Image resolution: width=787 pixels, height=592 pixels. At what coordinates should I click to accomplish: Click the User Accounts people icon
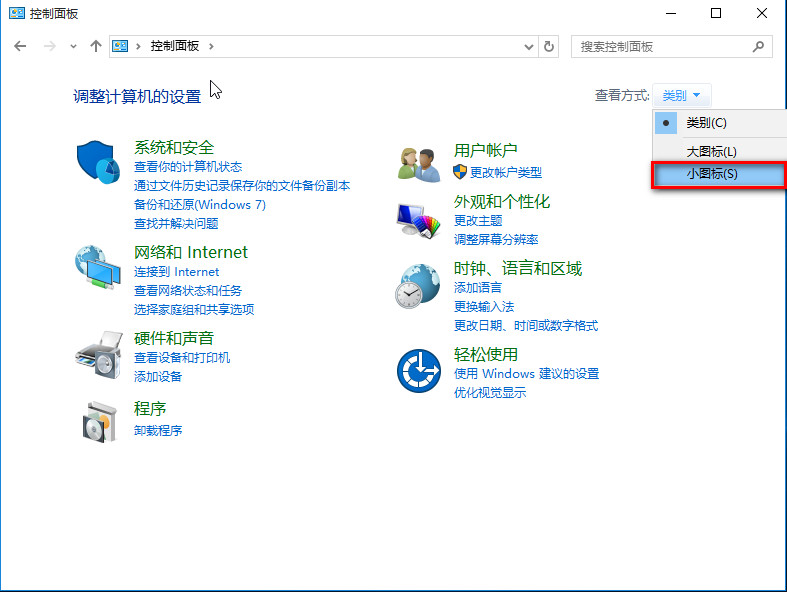pos(419,165)
